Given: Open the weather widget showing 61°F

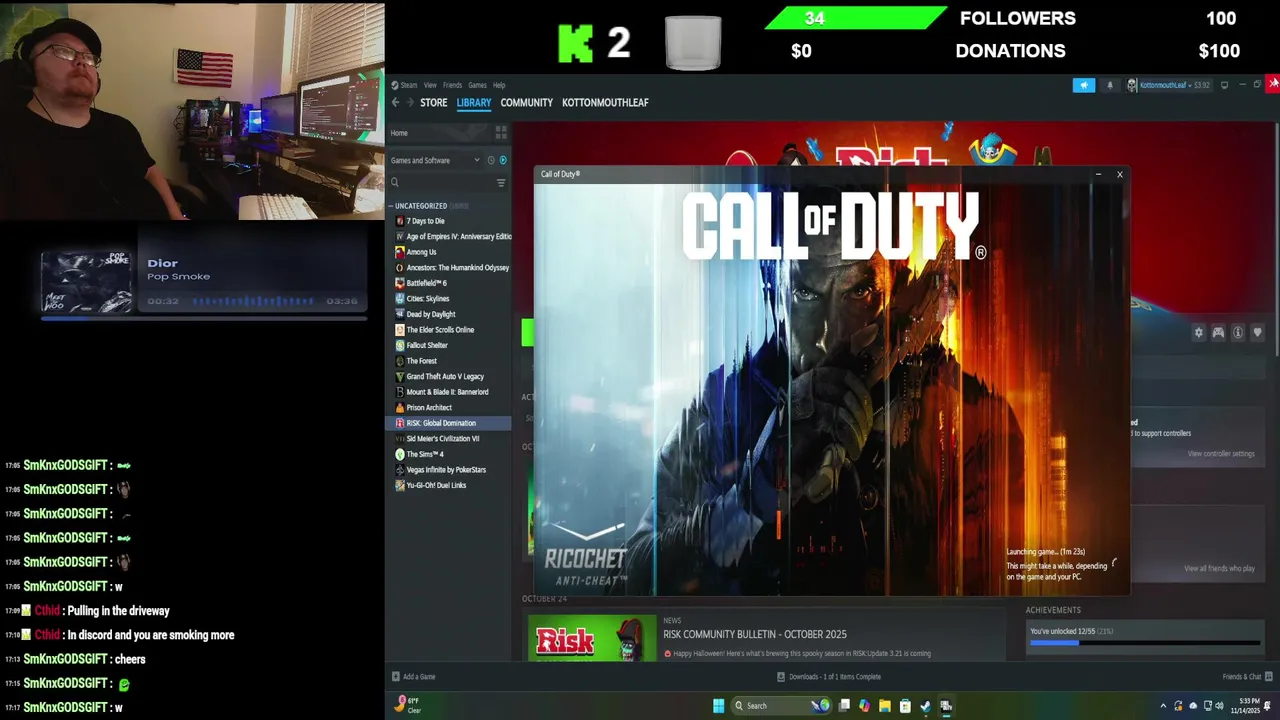Looking at the screenshot, I should 408,705.
